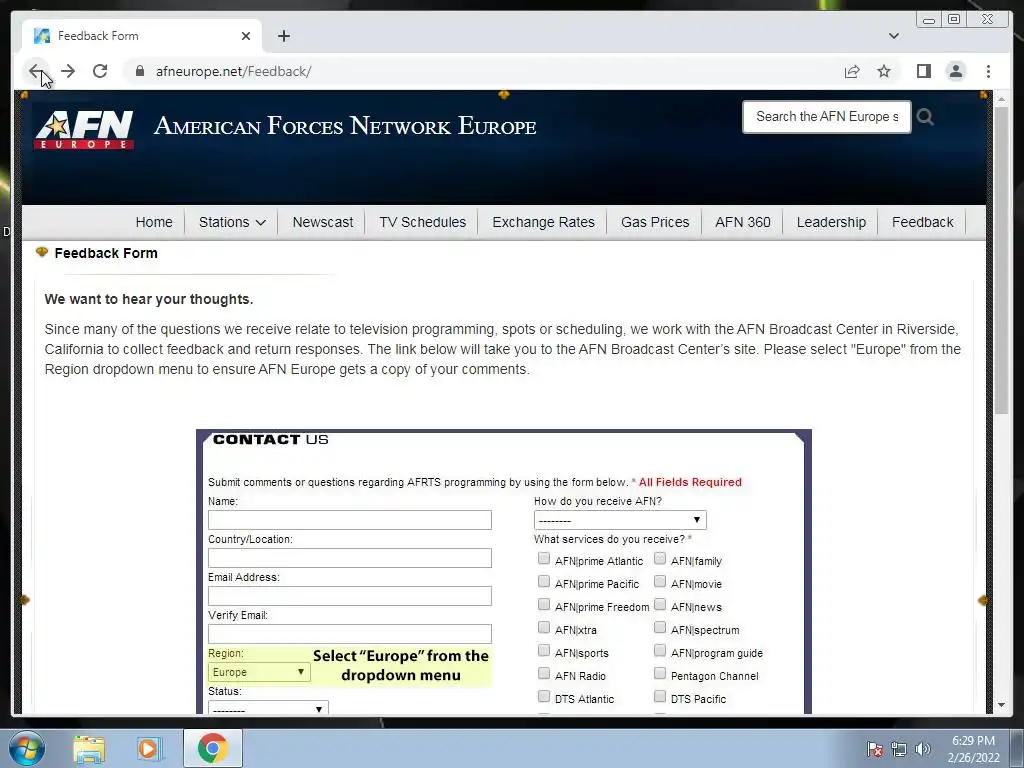
Task: Open TV Schedules from the navigation
Action: [423, 222]
